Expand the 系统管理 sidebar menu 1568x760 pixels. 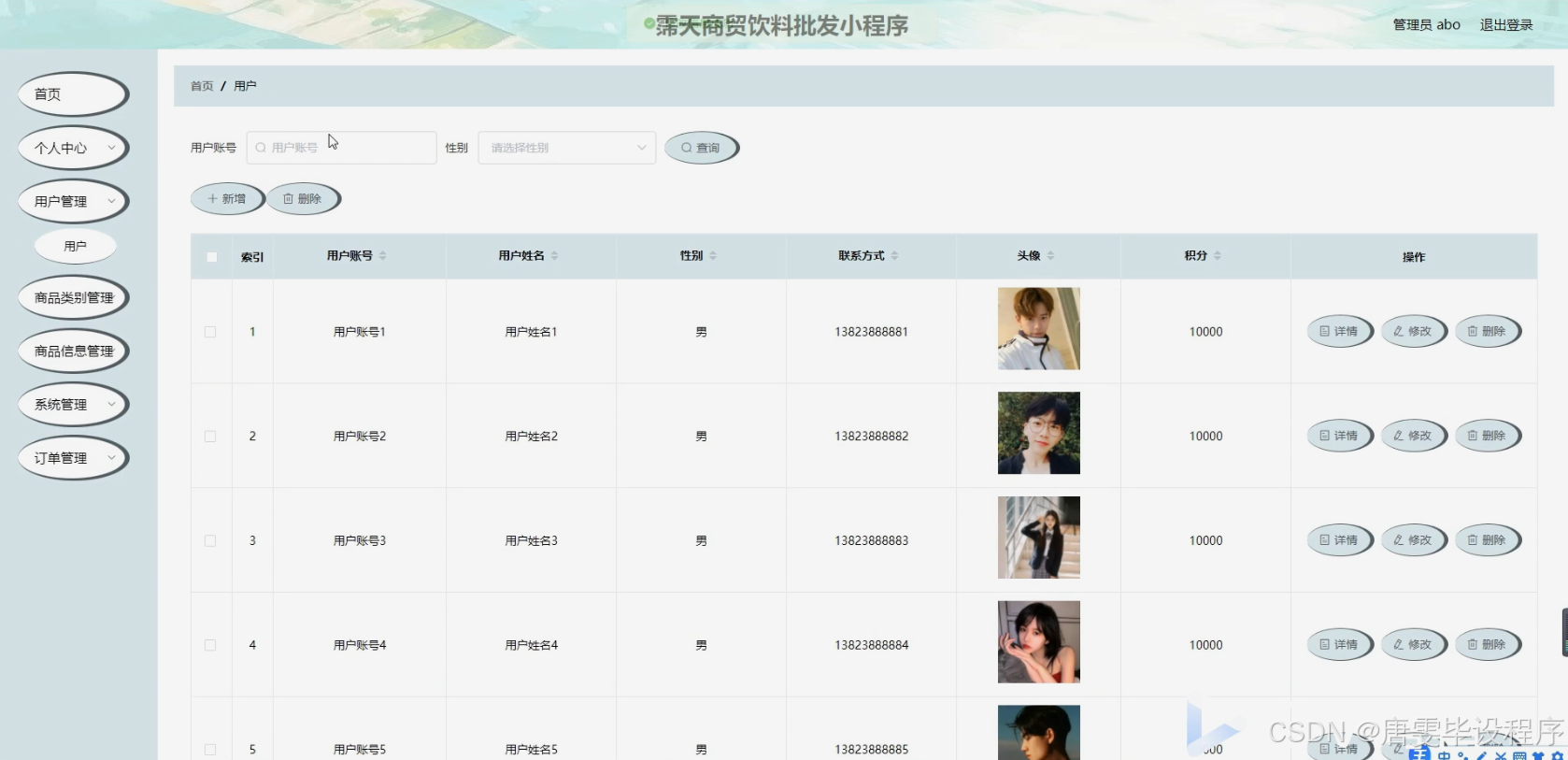coord(73,405)
